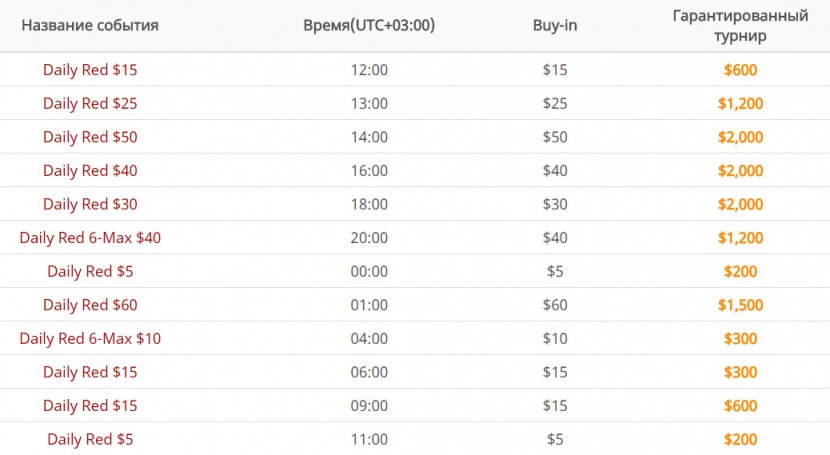This screenshot has width=830, height=455.
Task: Click the $60 buy-in cell
Action: point(555,305)
